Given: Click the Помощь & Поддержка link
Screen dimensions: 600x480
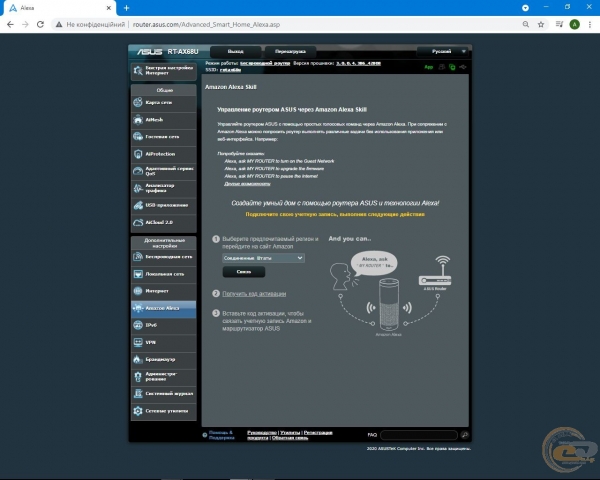Looking at the screenshot, I should (222, 435).
